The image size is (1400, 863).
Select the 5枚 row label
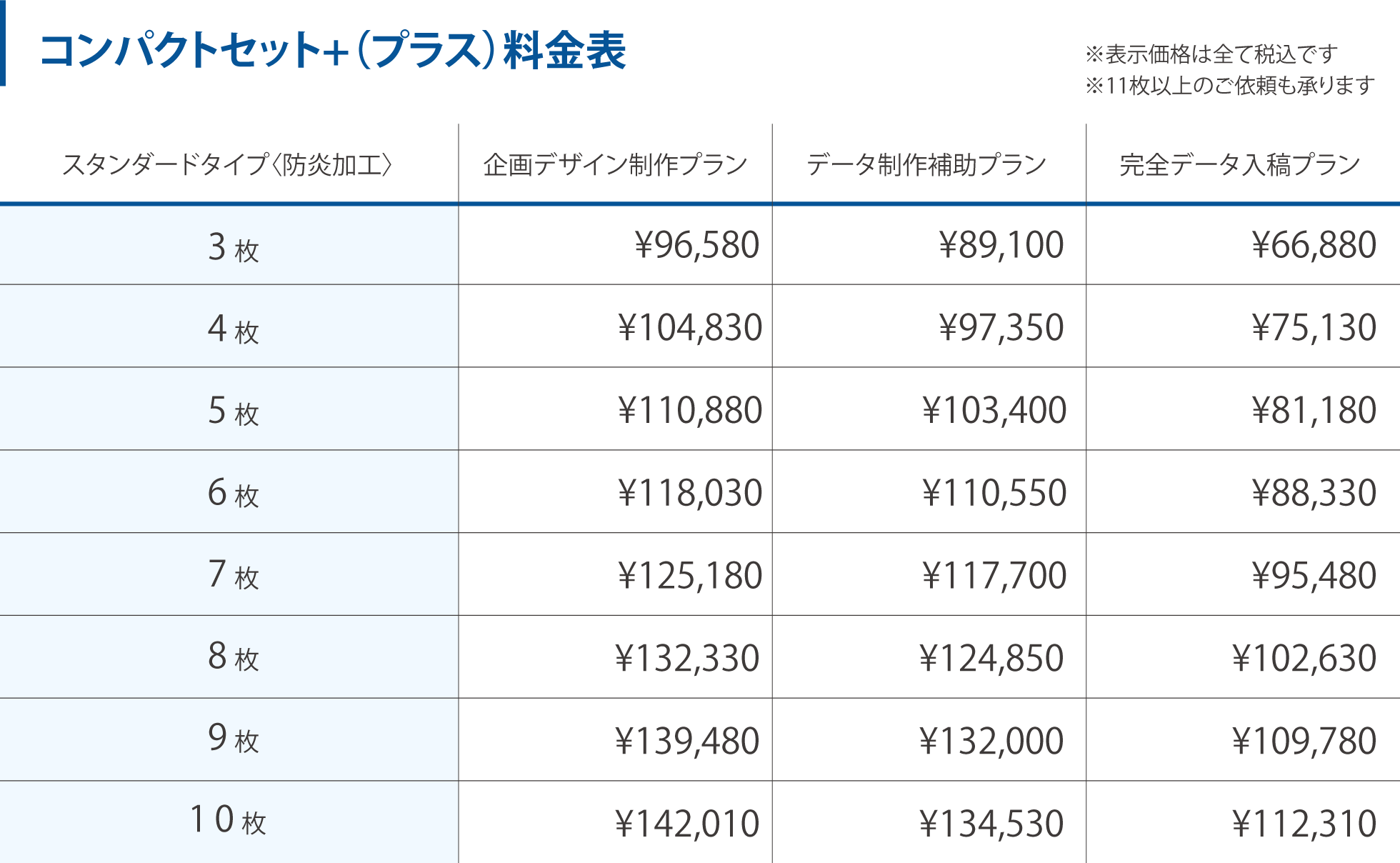pyautogui.click(x=233, y=411)
